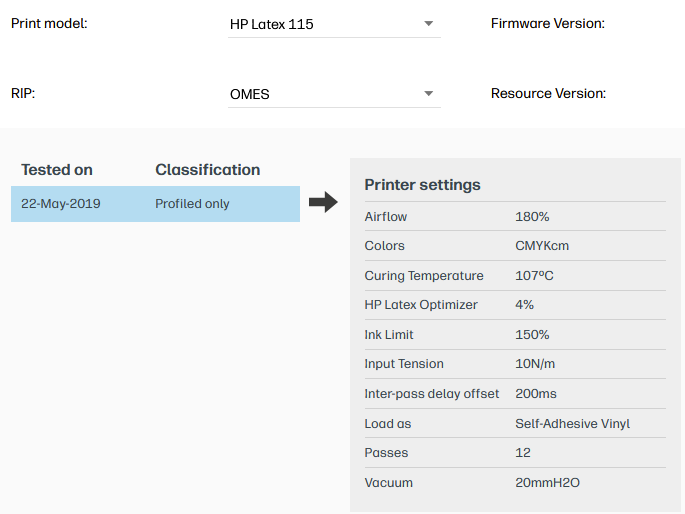This screenshot has height=514, width=685.
Task: Click the Curing Temperature label
Action: coord(424,276)
